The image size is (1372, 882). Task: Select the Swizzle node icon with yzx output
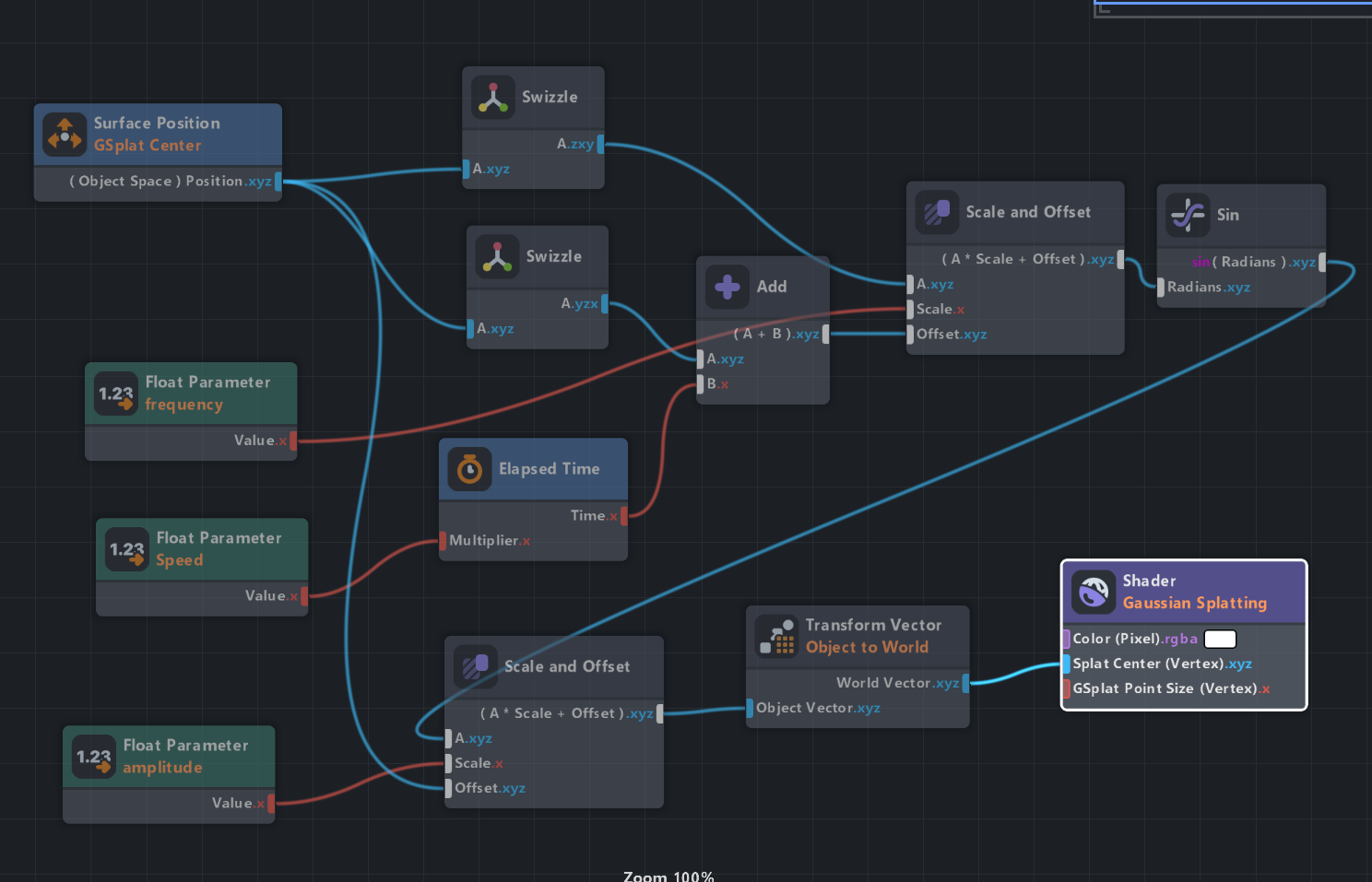497,257
